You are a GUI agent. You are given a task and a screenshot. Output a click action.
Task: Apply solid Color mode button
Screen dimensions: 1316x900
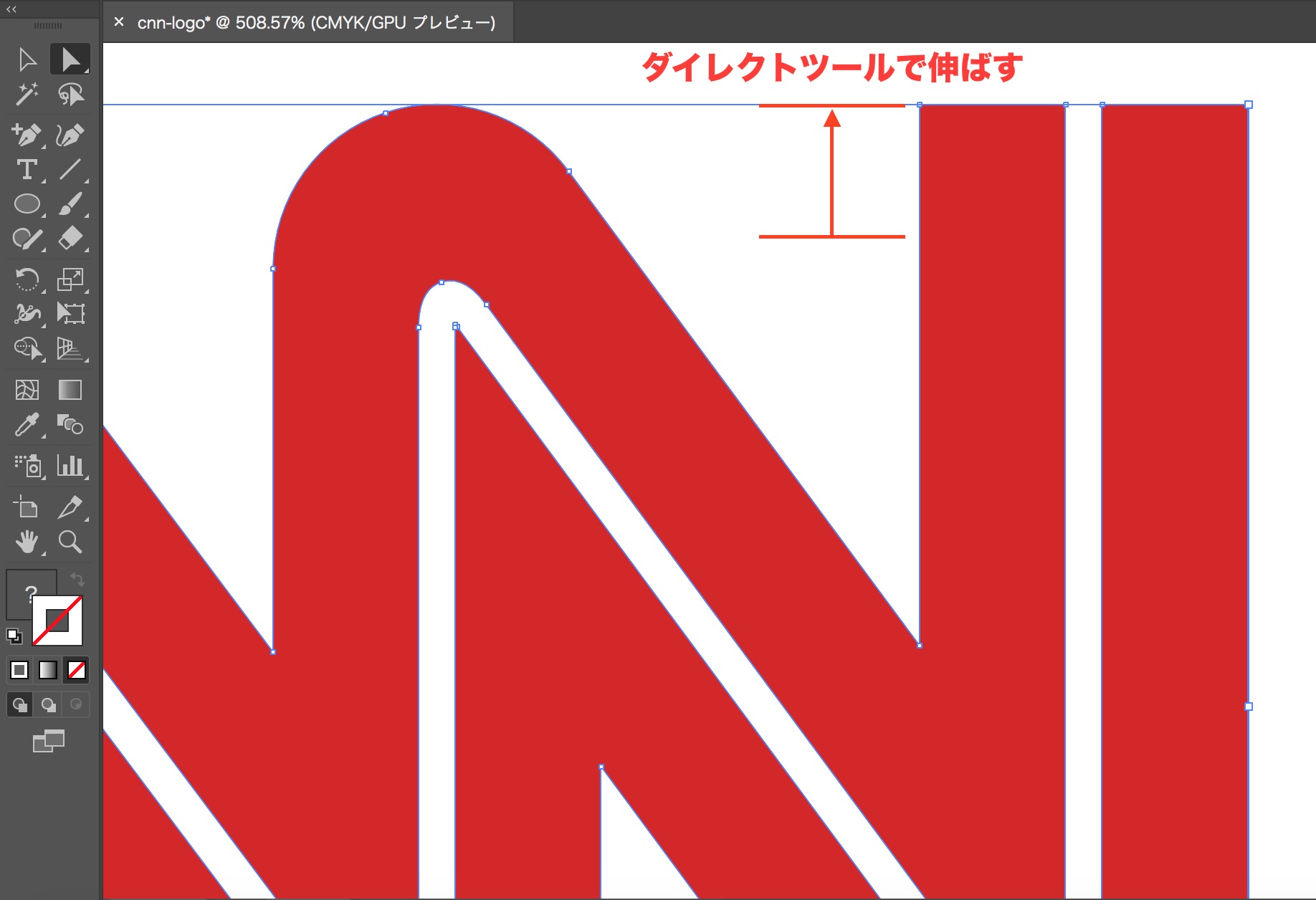pos(19,670)
